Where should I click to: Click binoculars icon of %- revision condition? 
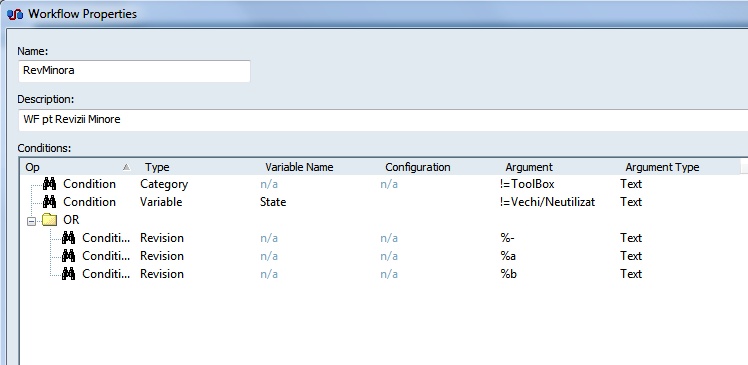pyautogui.click(x=68, y=238)
